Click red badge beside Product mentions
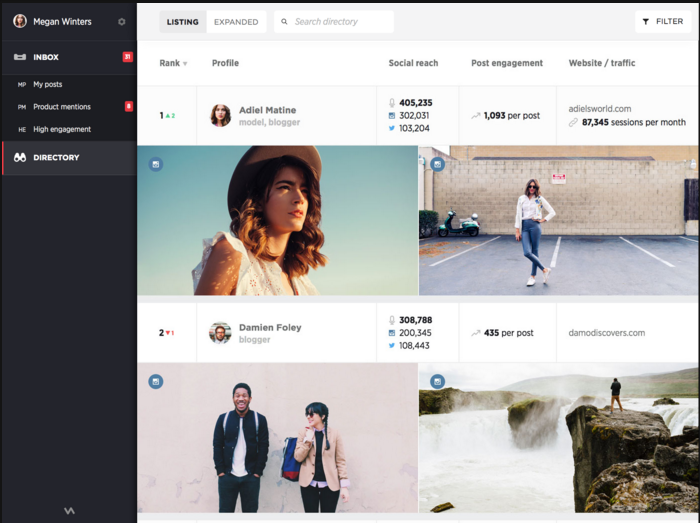 click(129, 106)
